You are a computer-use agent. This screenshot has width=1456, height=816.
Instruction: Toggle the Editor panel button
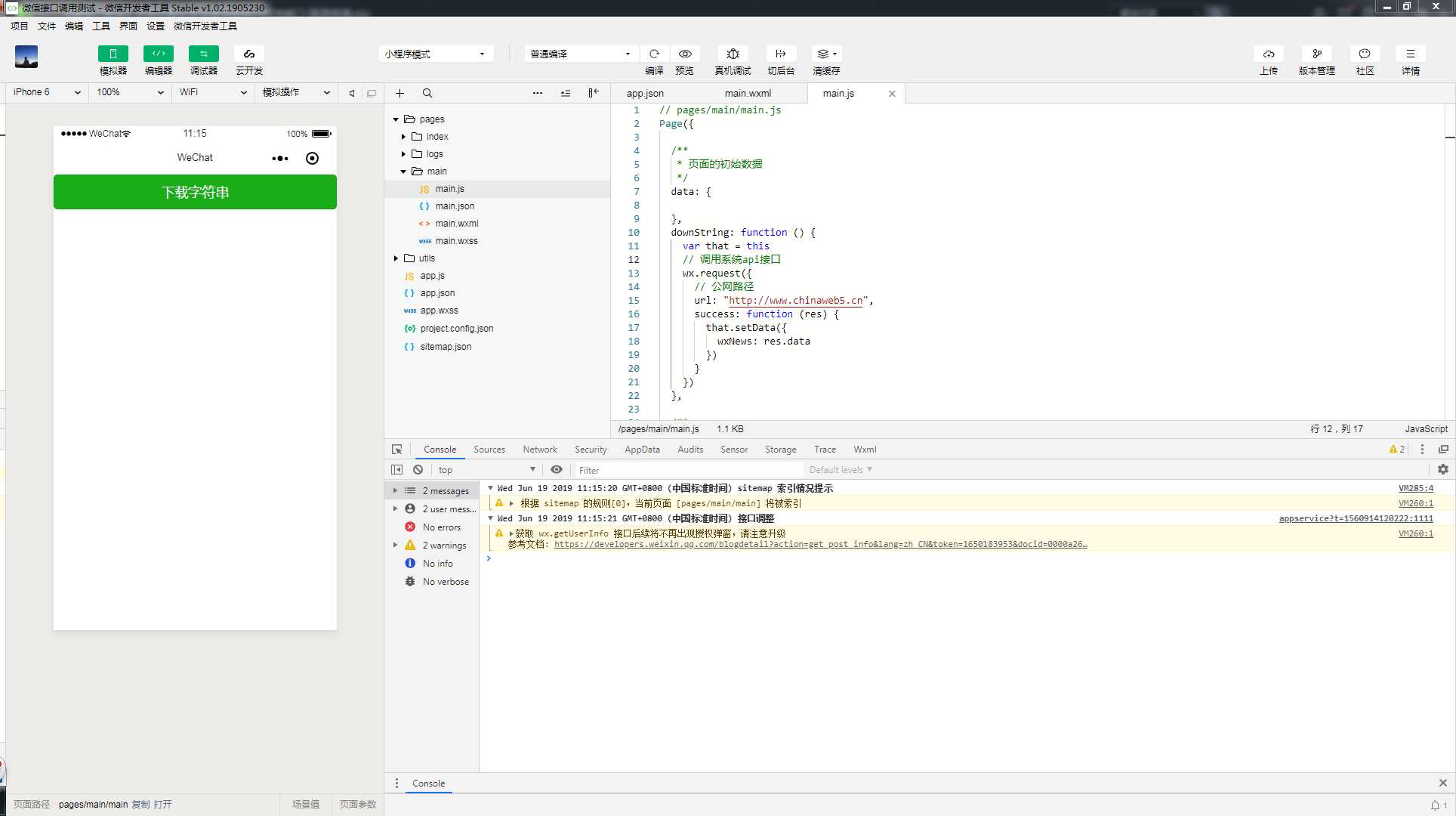pyautogui.click(x=159, y=54)
